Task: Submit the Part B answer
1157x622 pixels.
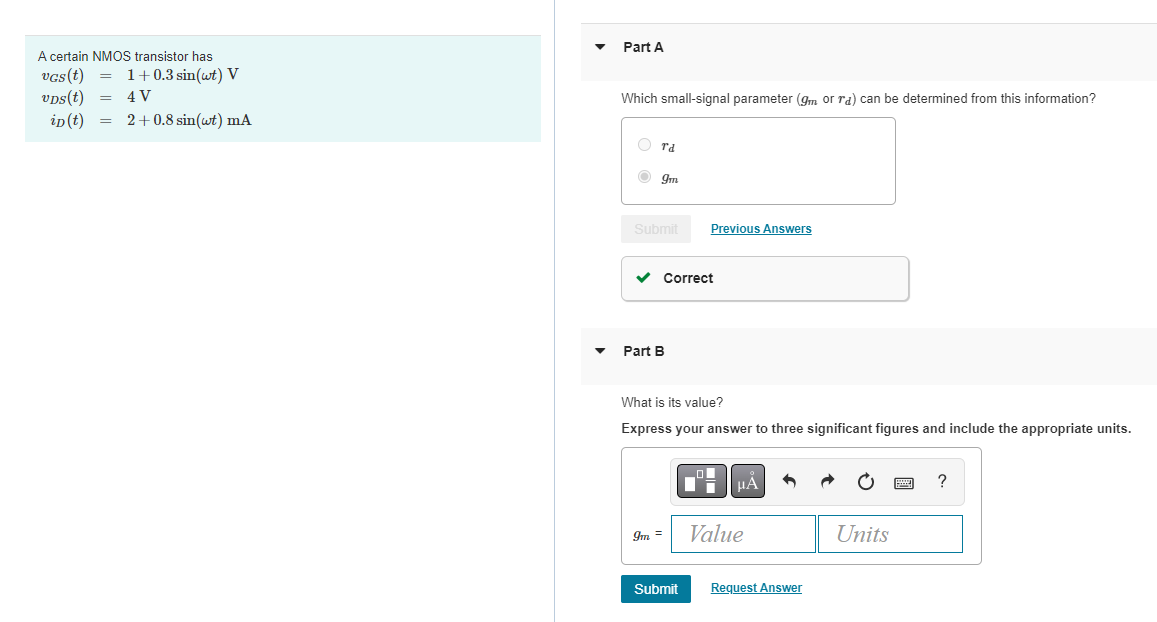Action: point(656,589)
